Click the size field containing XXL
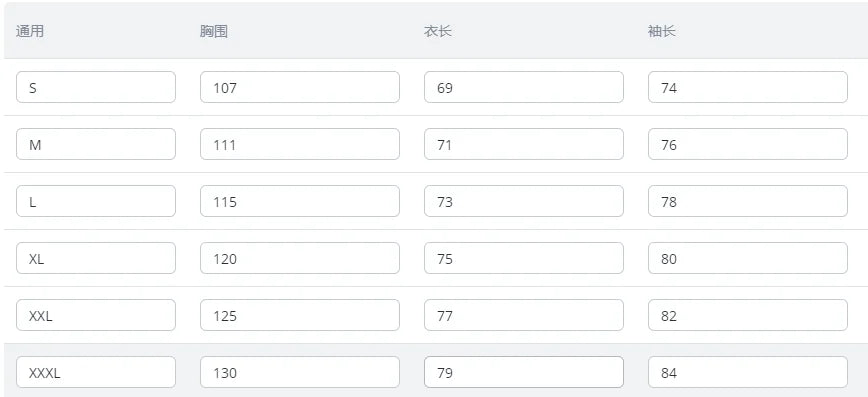The width and height of the screenshot is (868, 397). coord(96,315)
